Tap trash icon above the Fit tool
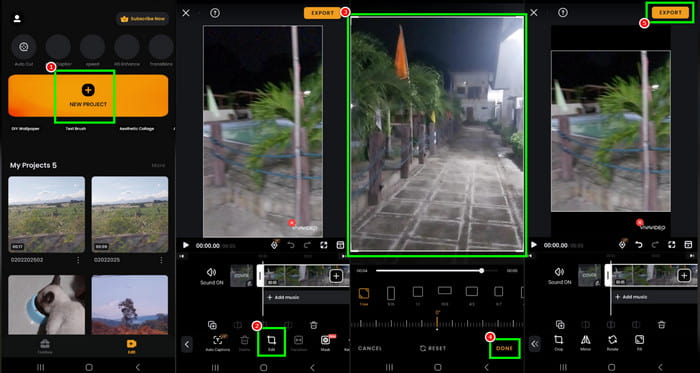This screenshot has height=373, width=700. tap(662, 325)
